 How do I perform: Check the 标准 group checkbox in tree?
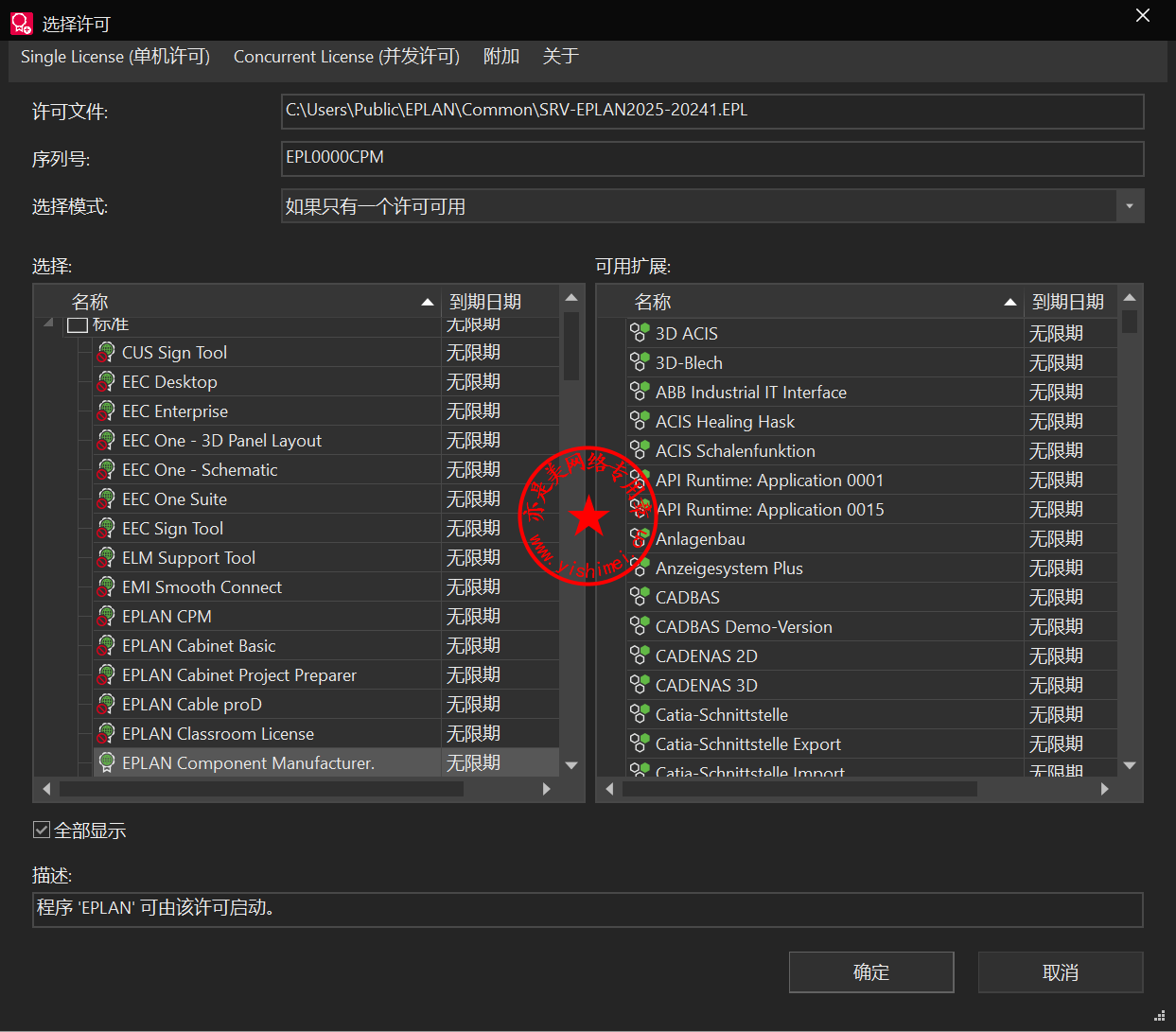click(78, 325)
